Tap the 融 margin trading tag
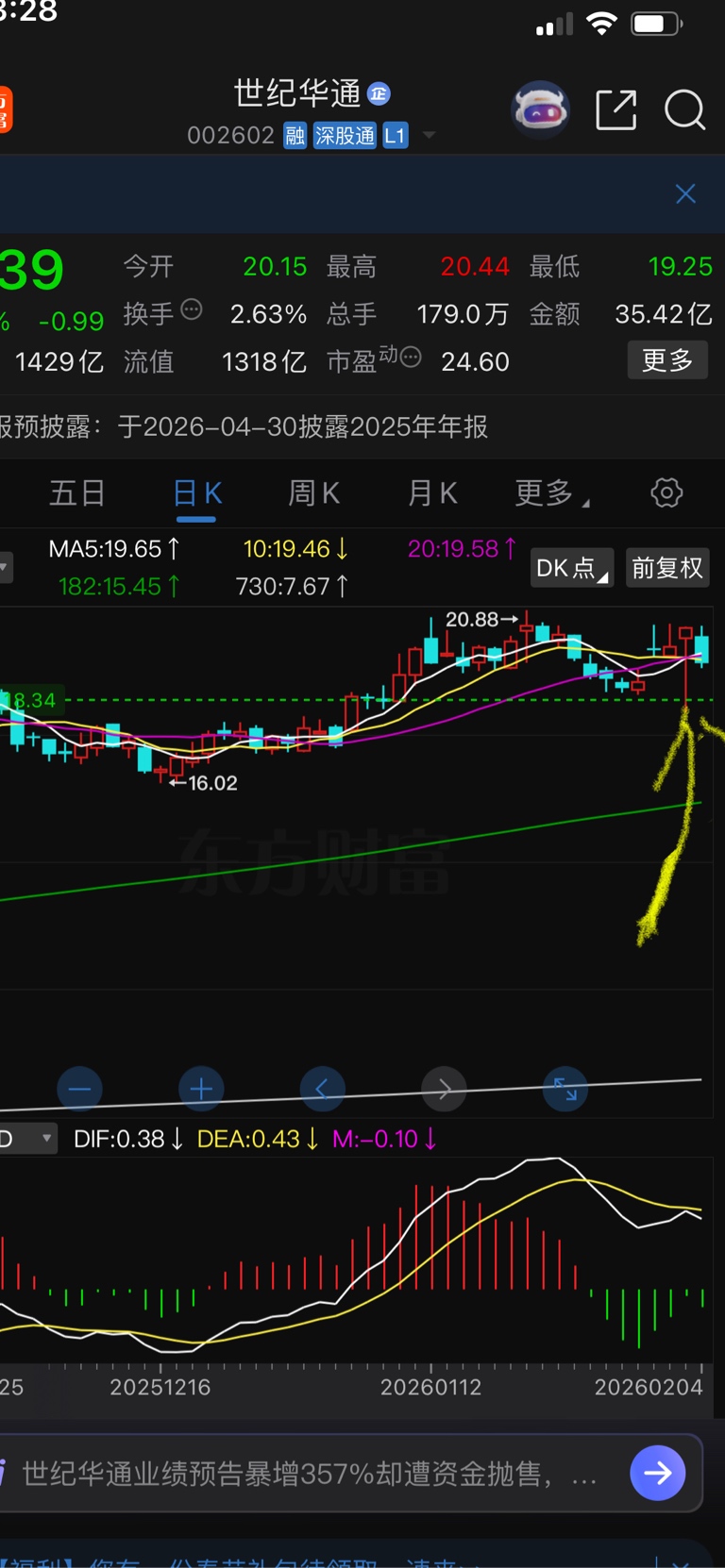The width and height of the screenshot is (725, 1568). (295, 136)
